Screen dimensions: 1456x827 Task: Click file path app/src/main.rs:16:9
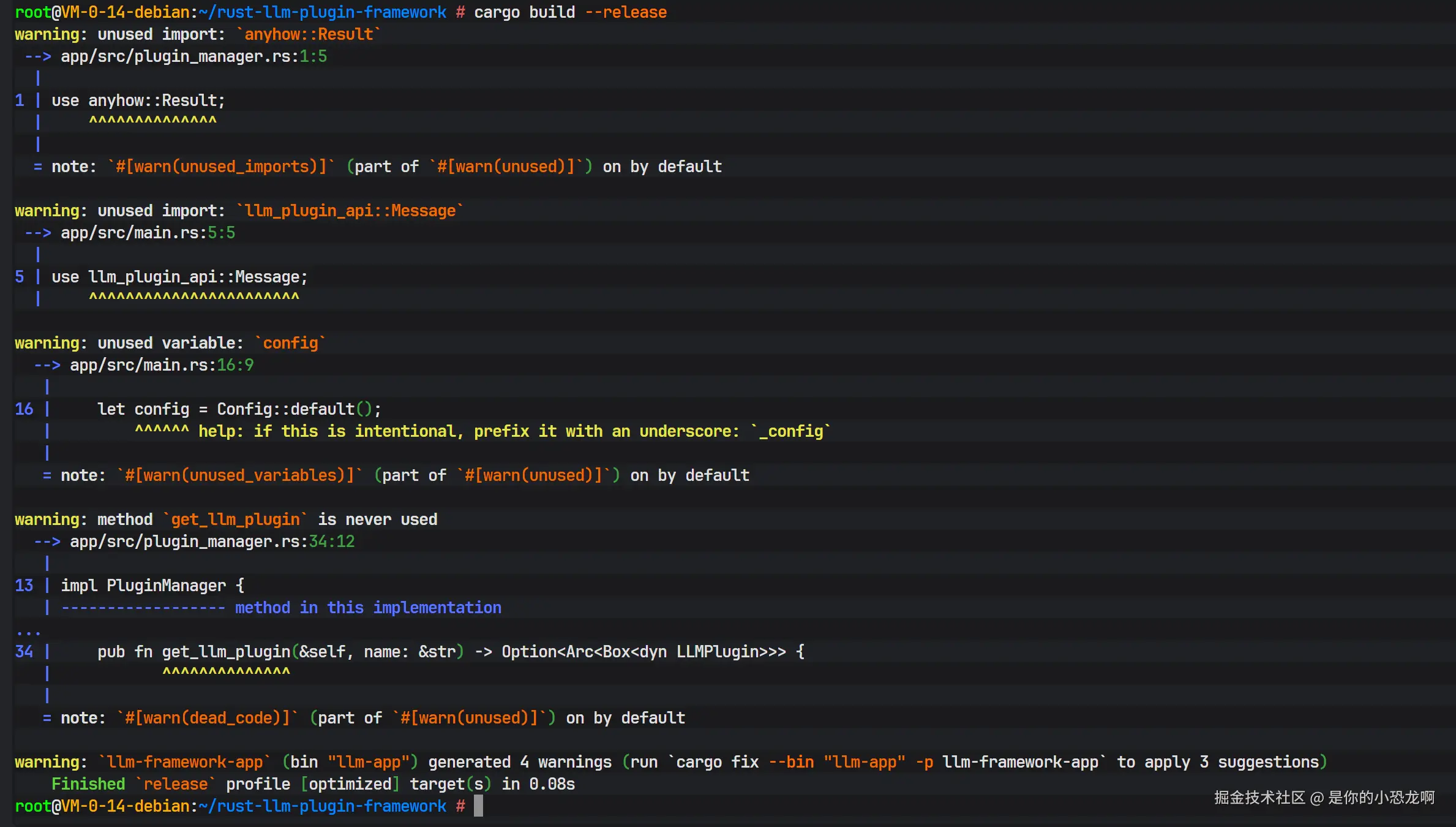(x=162, y=365)
